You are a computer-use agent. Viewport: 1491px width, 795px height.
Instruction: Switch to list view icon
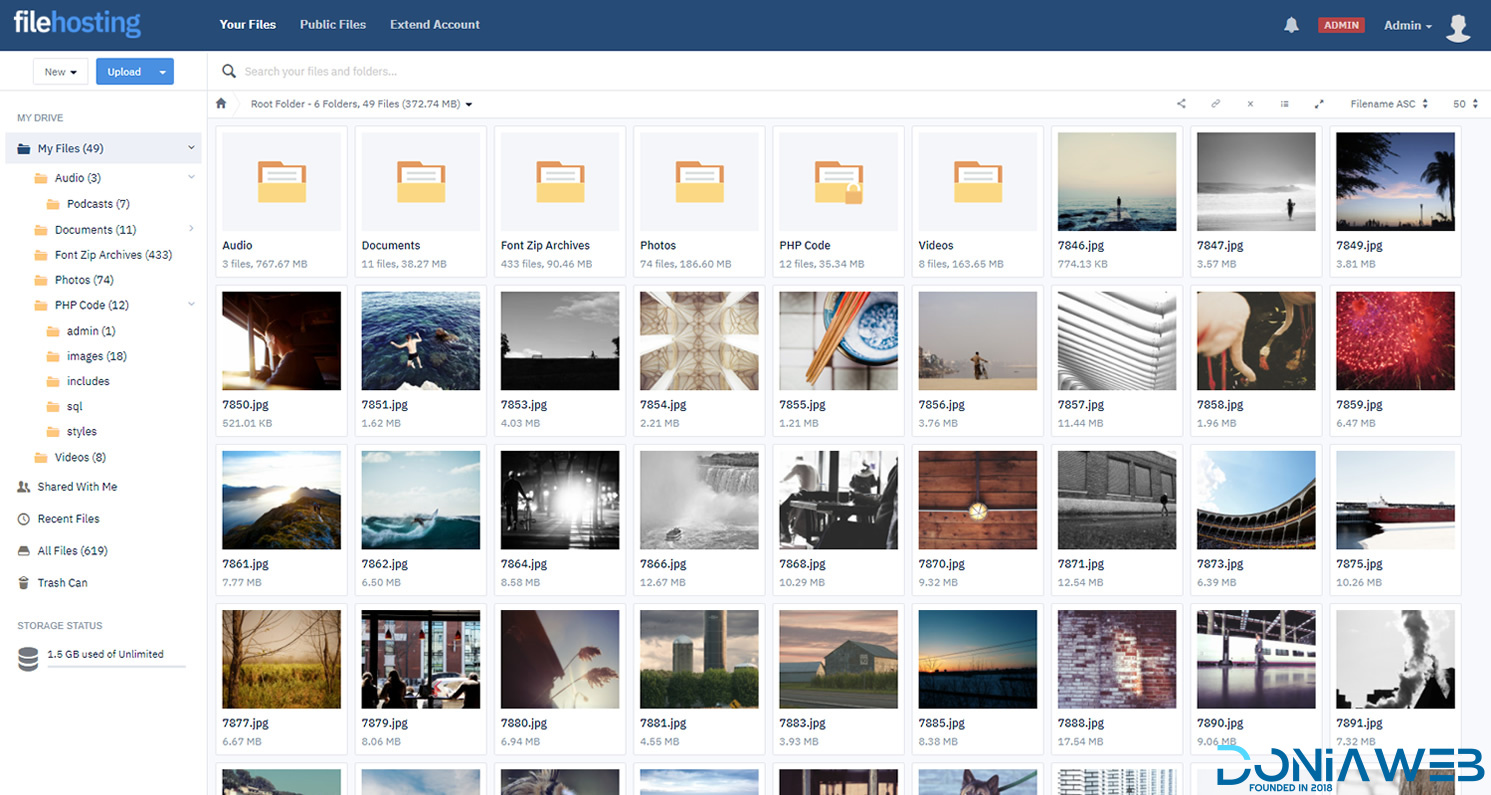coord(1284,104)
